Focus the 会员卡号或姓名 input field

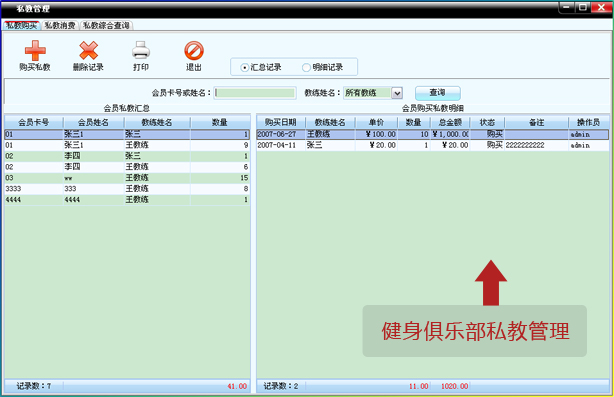pos(255,93)
